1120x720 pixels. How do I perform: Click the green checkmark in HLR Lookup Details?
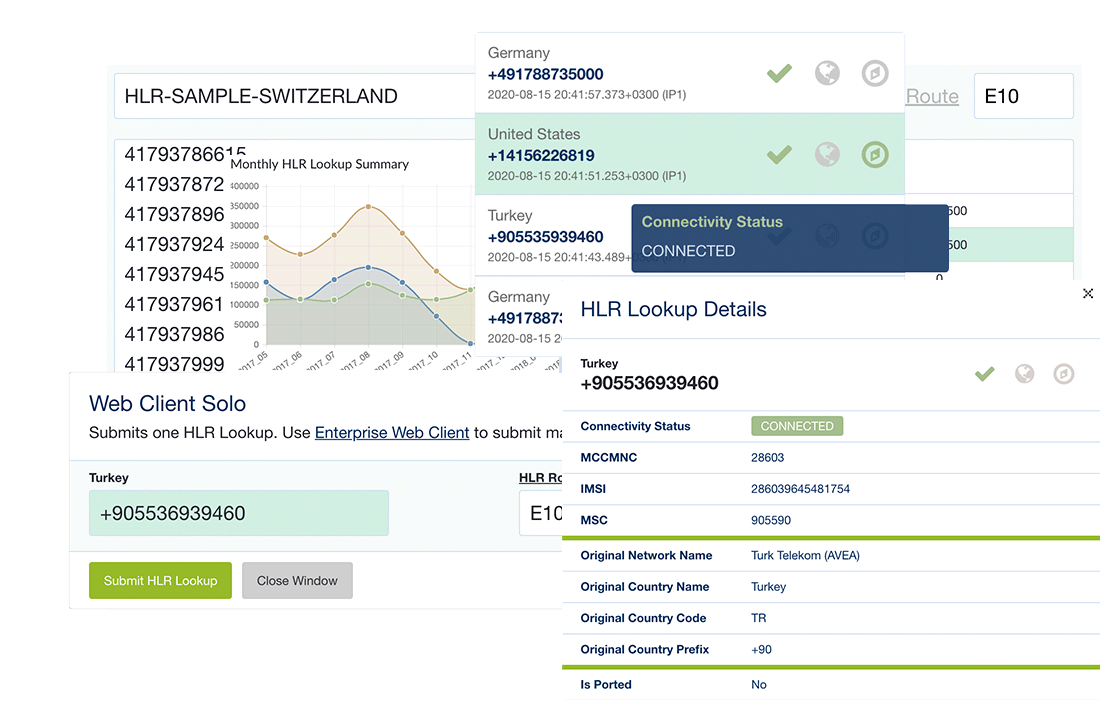984,373
